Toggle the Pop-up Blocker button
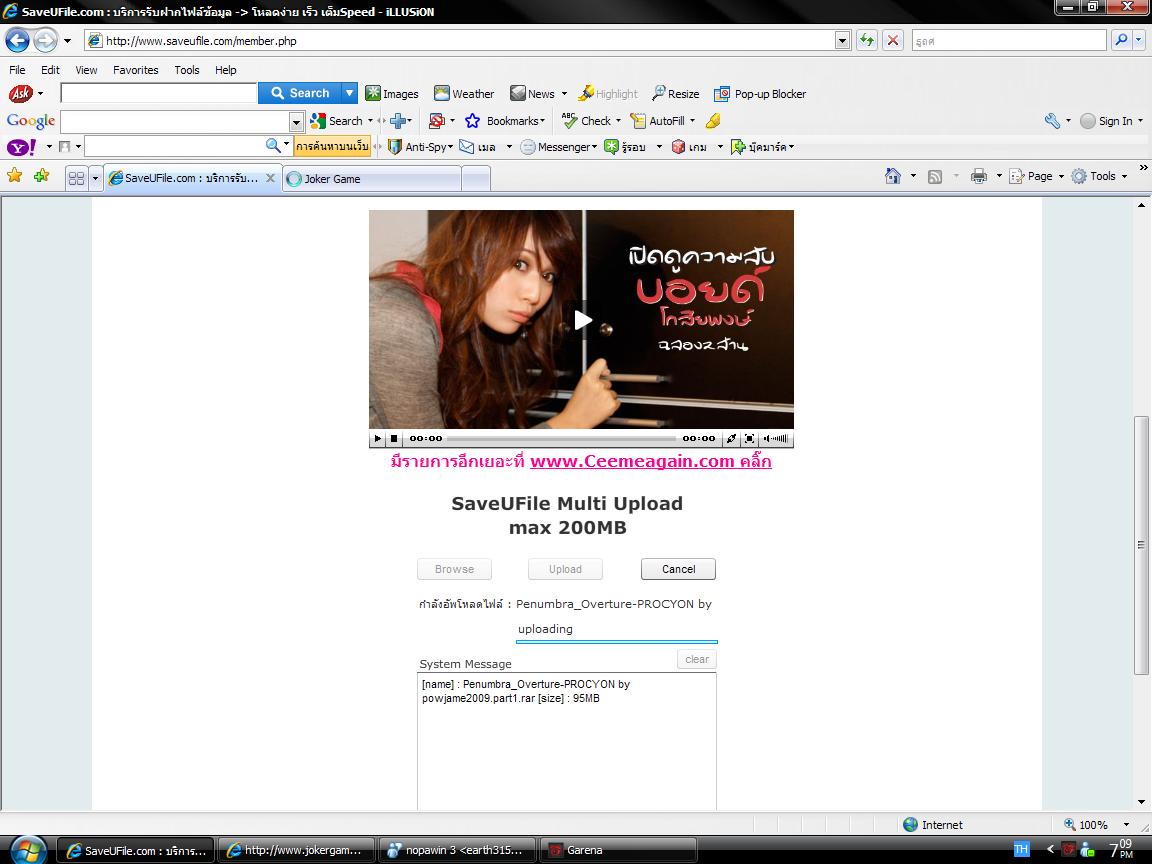The image size is (1152, 864). pyautogui.click(x=760, y=93)
